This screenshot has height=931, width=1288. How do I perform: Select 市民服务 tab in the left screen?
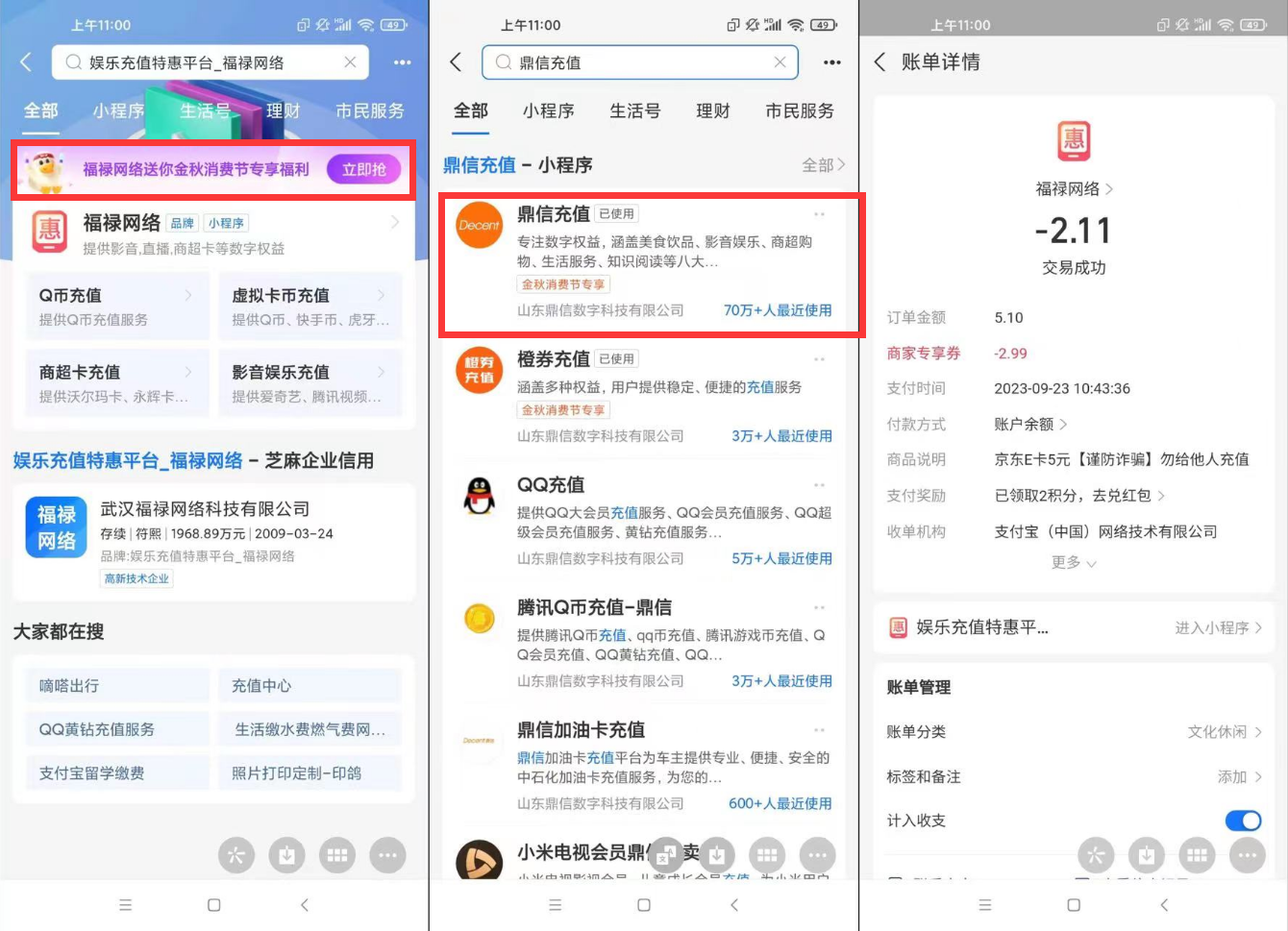(370, 110)
